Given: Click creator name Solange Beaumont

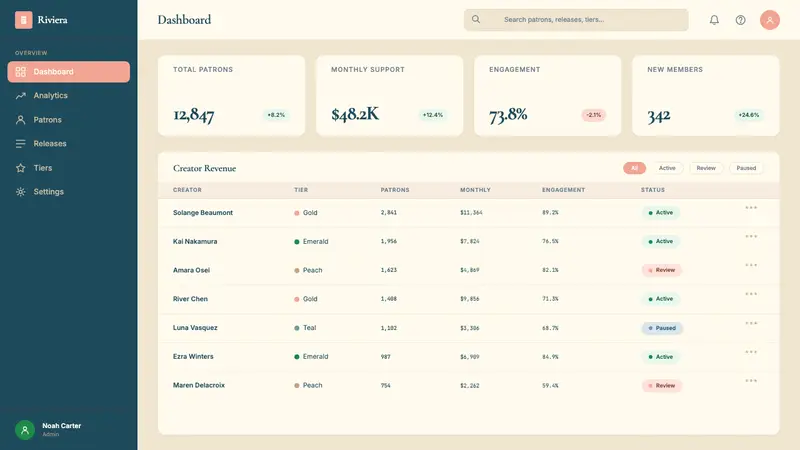Looking at the screenshot, I should pos(203,213).
